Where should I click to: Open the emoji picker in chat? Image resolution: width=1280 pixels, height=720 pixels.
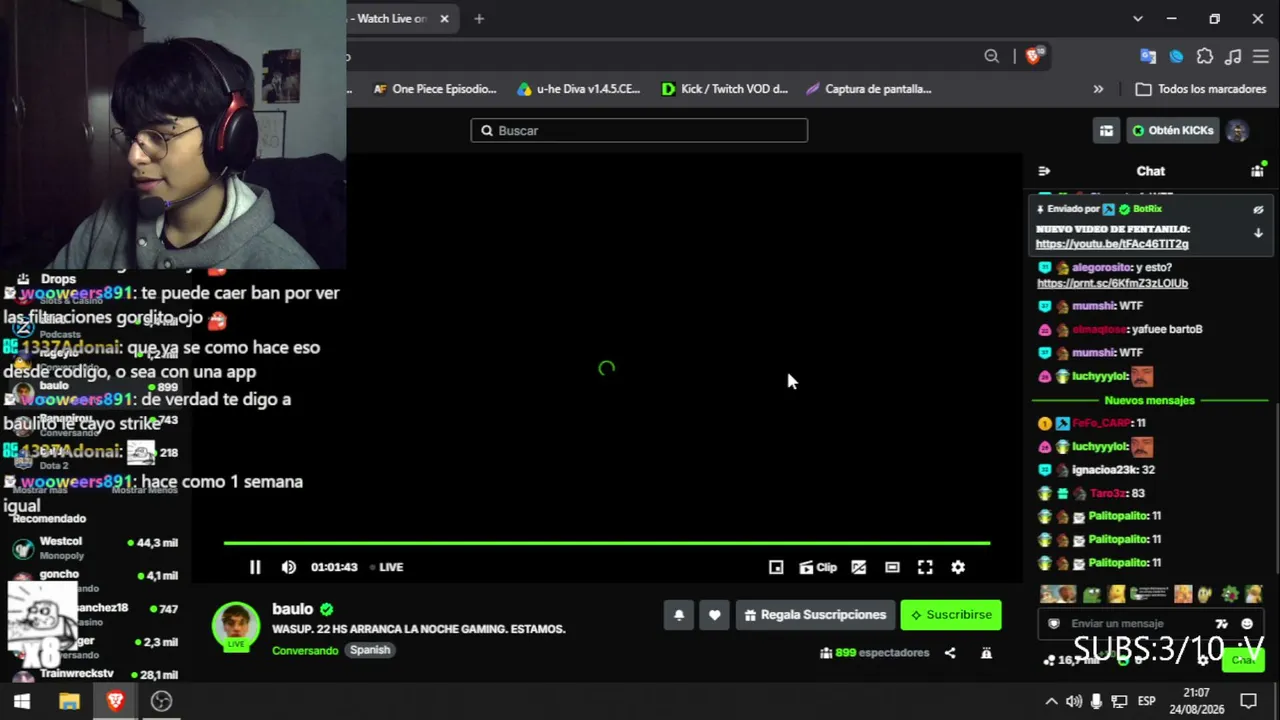pyautogui.click(x=1247, y=624)
